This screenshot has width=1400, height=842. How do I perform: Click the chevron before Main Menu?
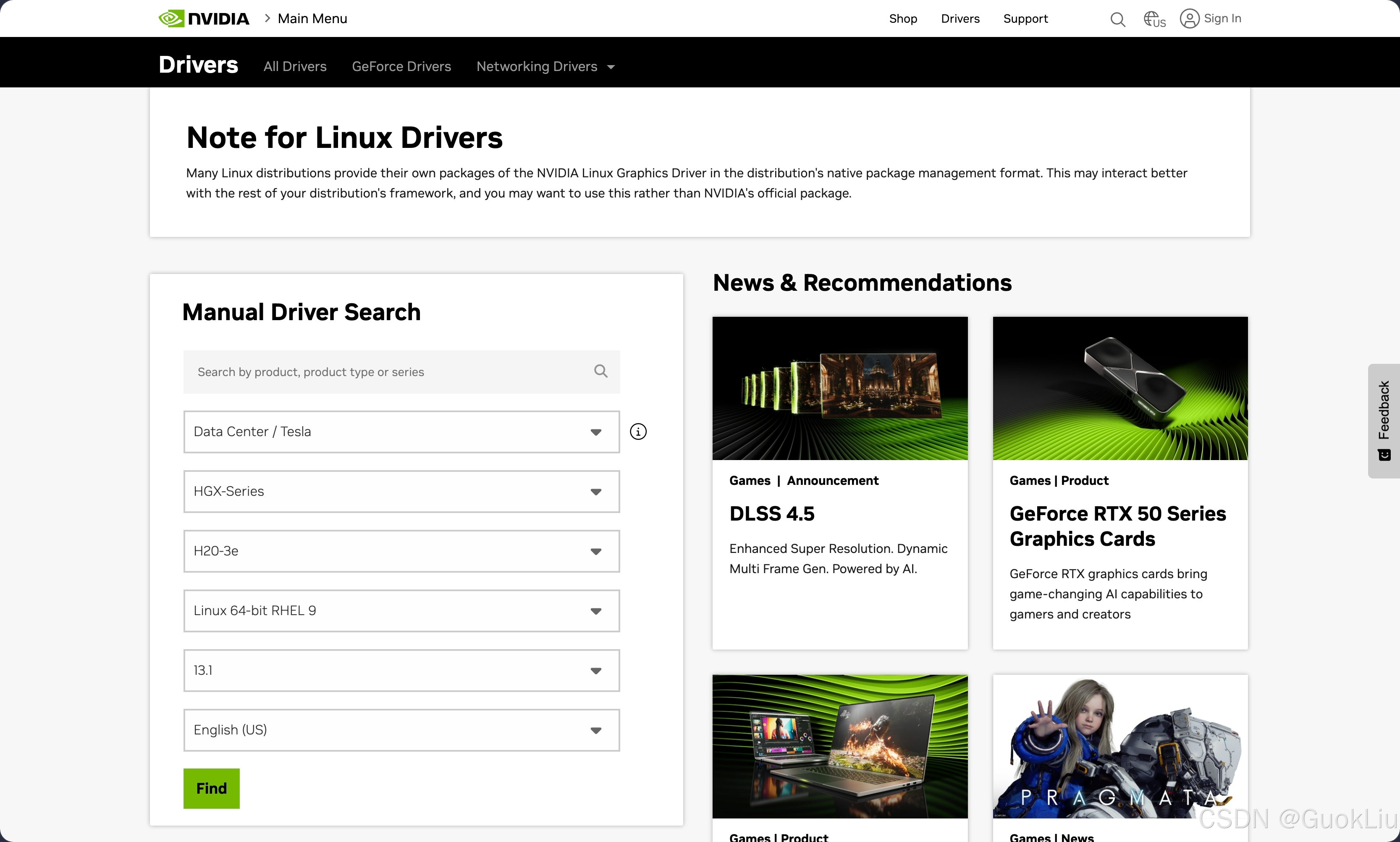coord(267,18)
